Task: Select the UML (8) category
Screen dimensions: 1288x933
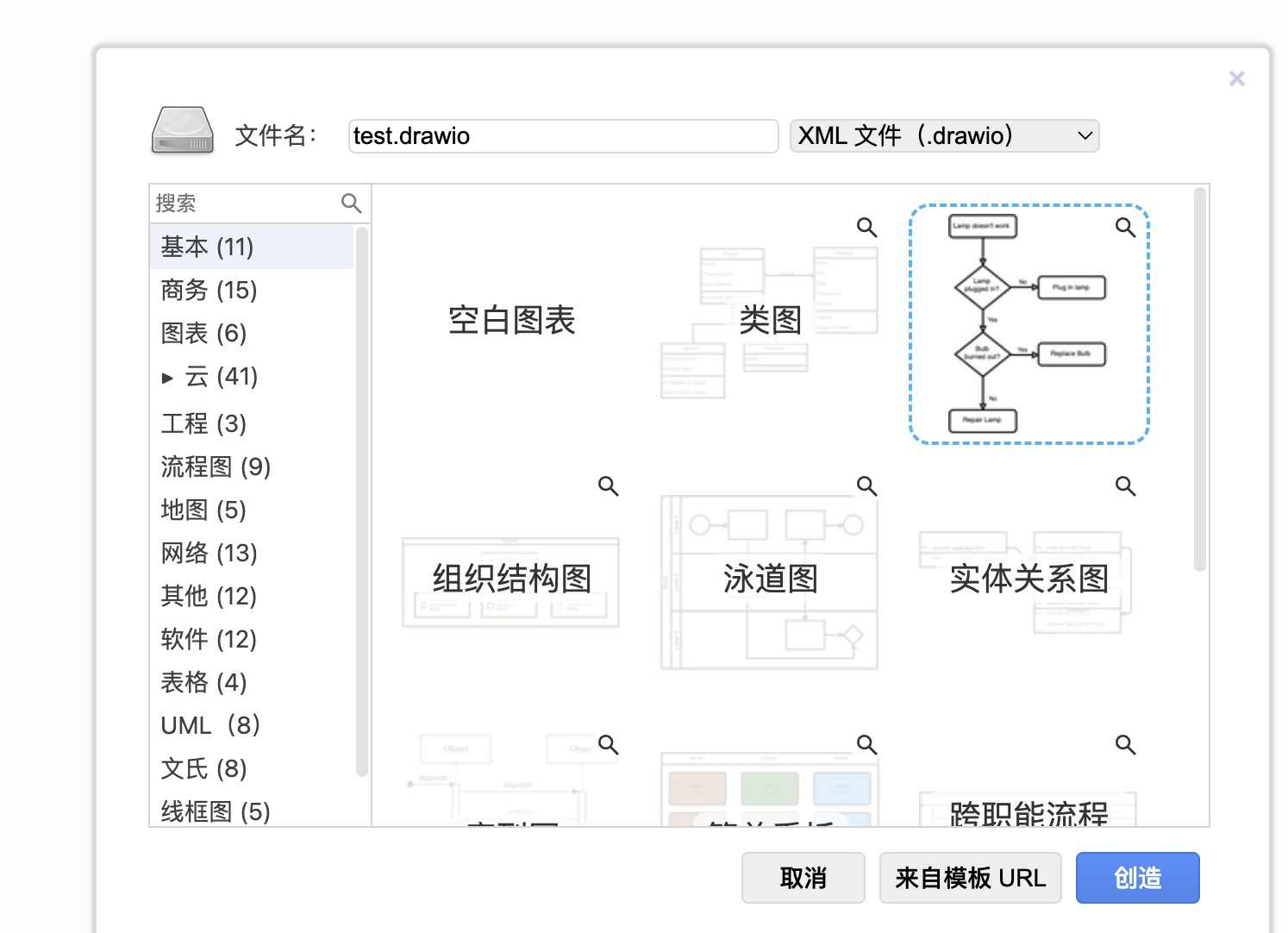Action: [252, 725]
